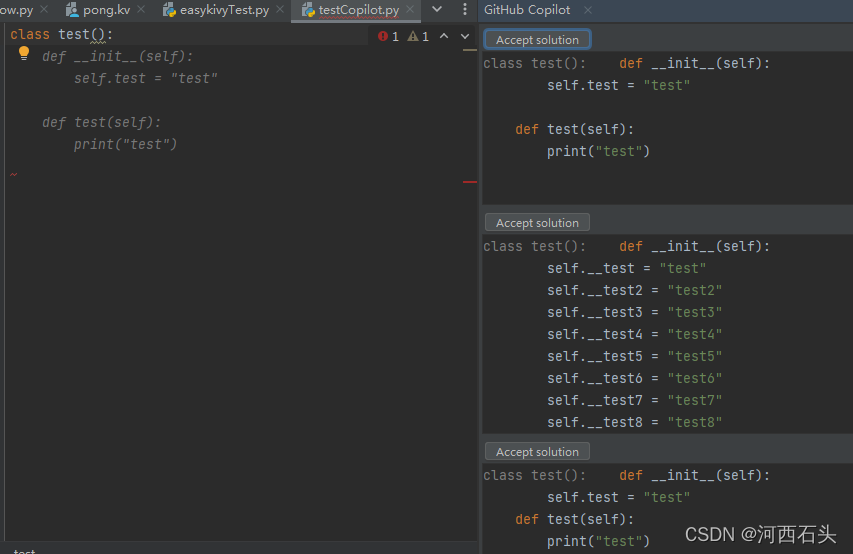Show hidden editor tabs dropdown

[437, 9]
